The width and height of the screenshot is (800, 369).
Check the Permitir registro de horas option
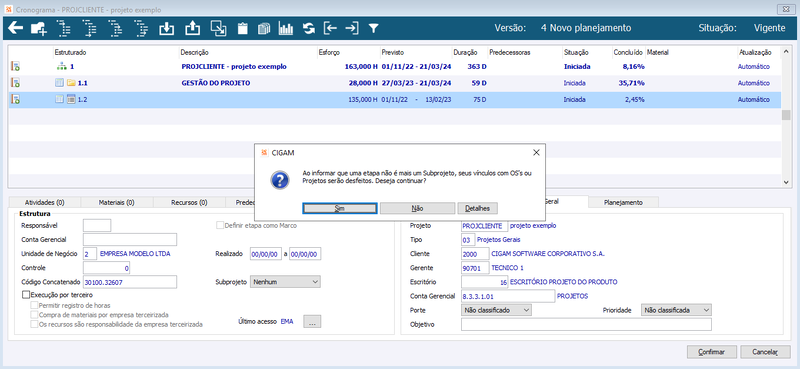click(x=34, y=305)
